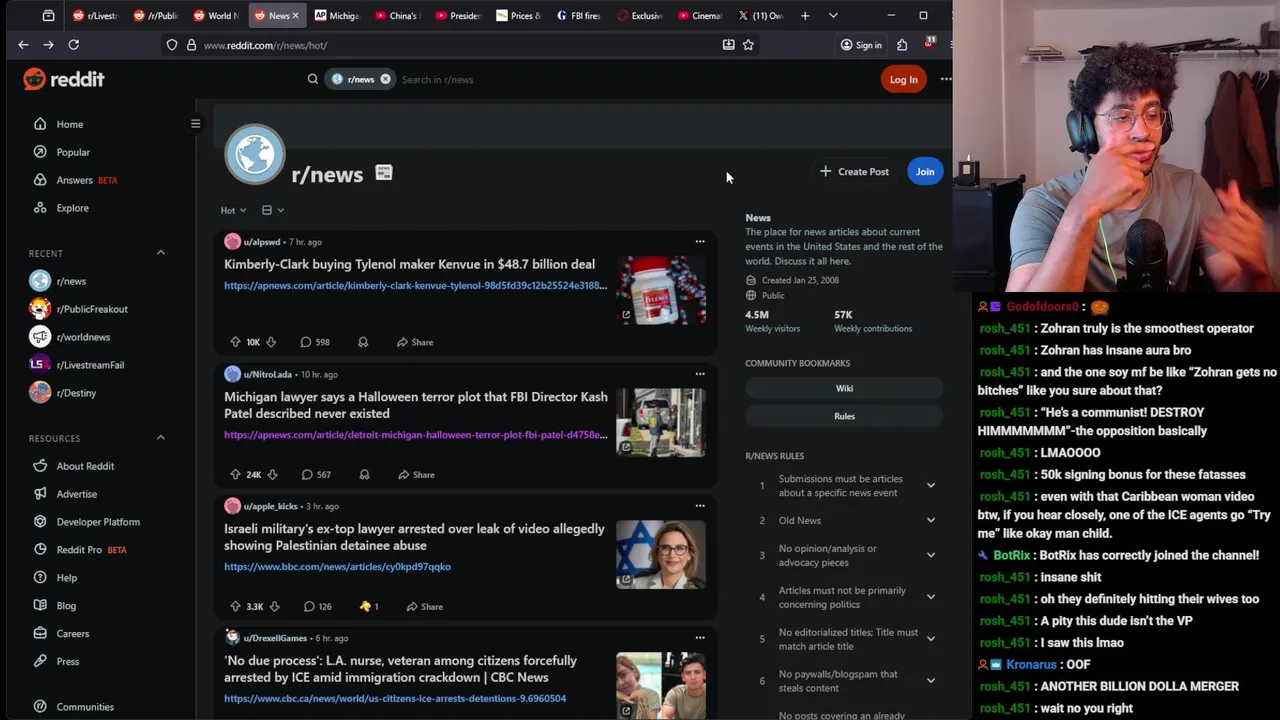Viewport: 1280px width, 720px height.
Task: Collapse the RESOURCES sidebar section
Action: pos(160,438)
